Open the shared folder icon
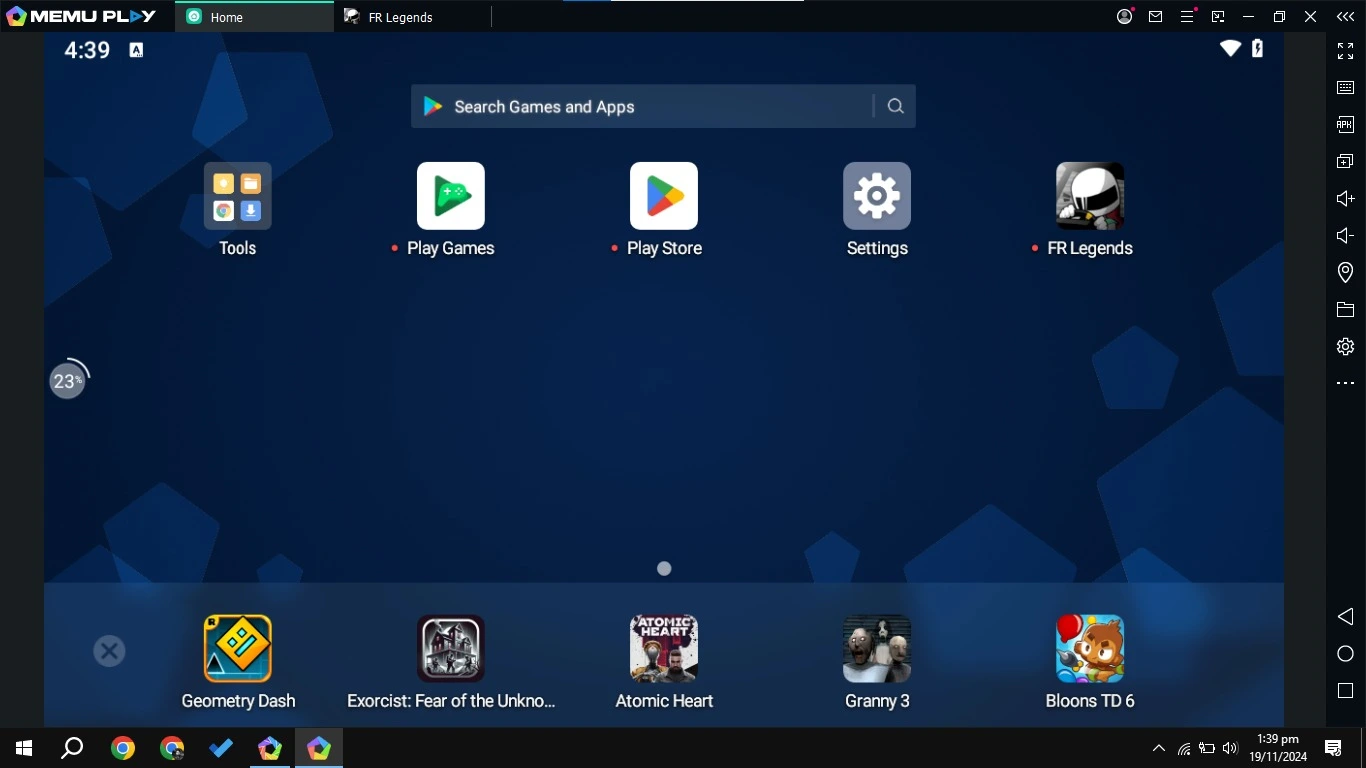This screenshot has height=768, width=1366. pos(1346,310)
